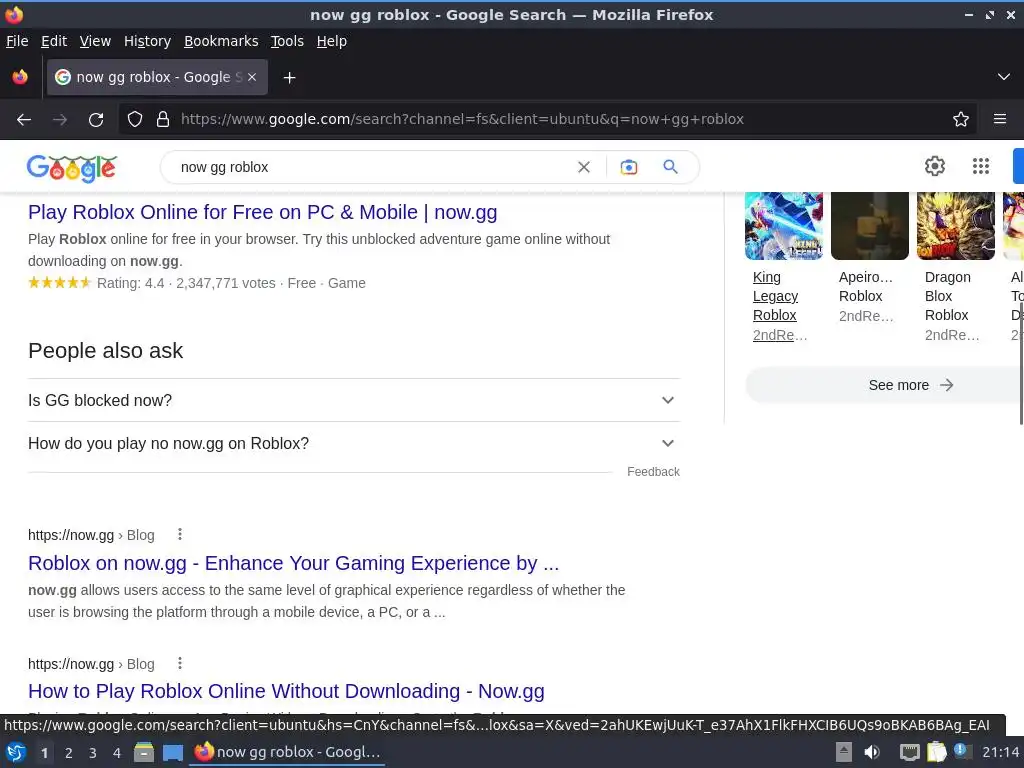The image size is (1024, 768).
Task: Open 'Roblox on now.gg - Enhance Your Gaming' link
Action: pos(293,563)
